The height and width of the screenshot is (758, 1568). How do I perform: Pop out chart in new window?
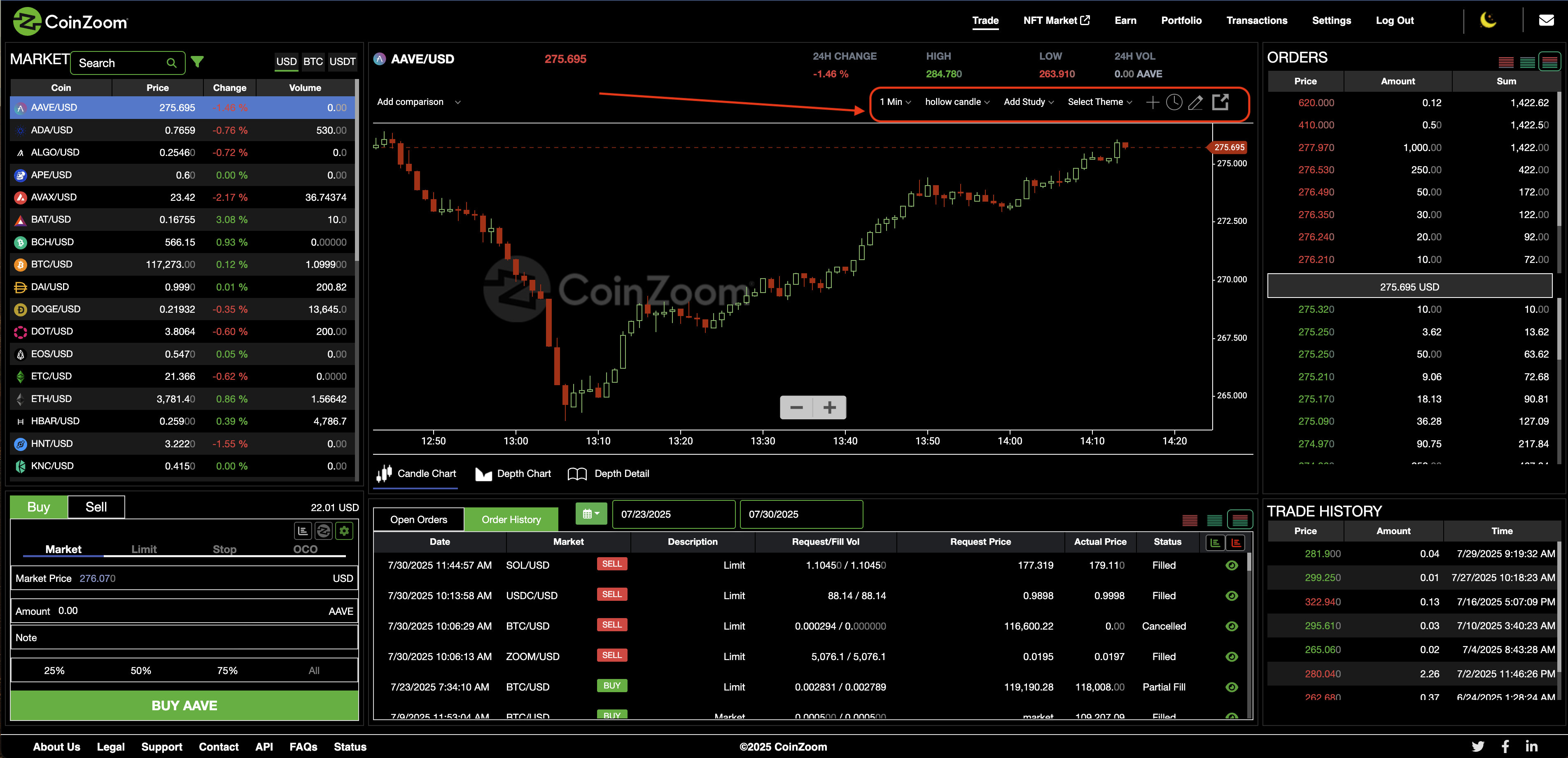(x=1220, y=102)
